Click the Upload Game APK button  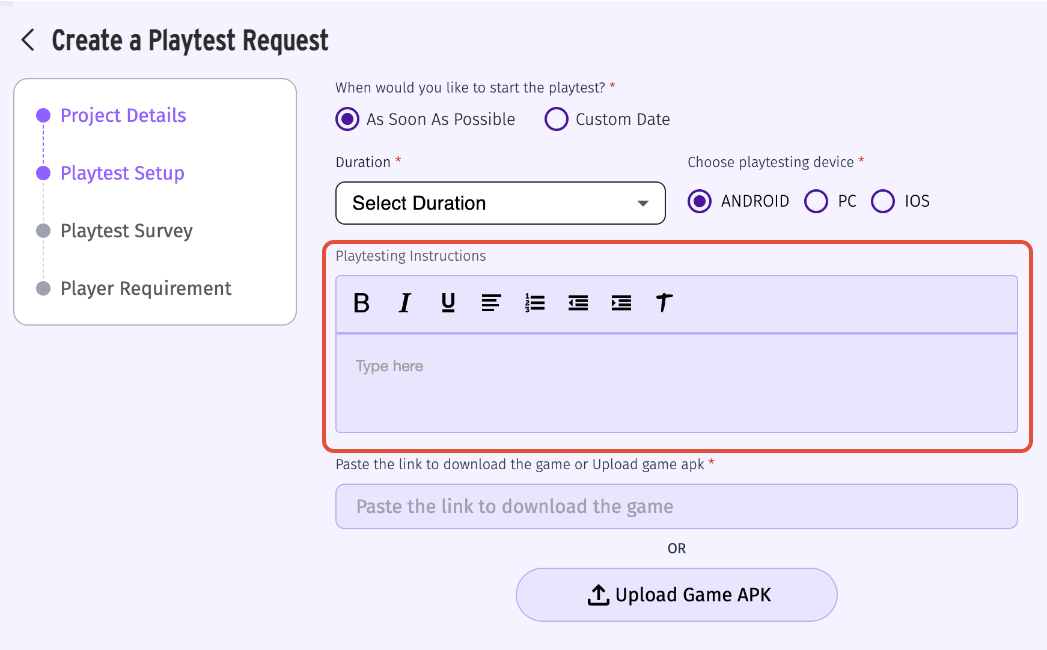[x=676, y=595]
